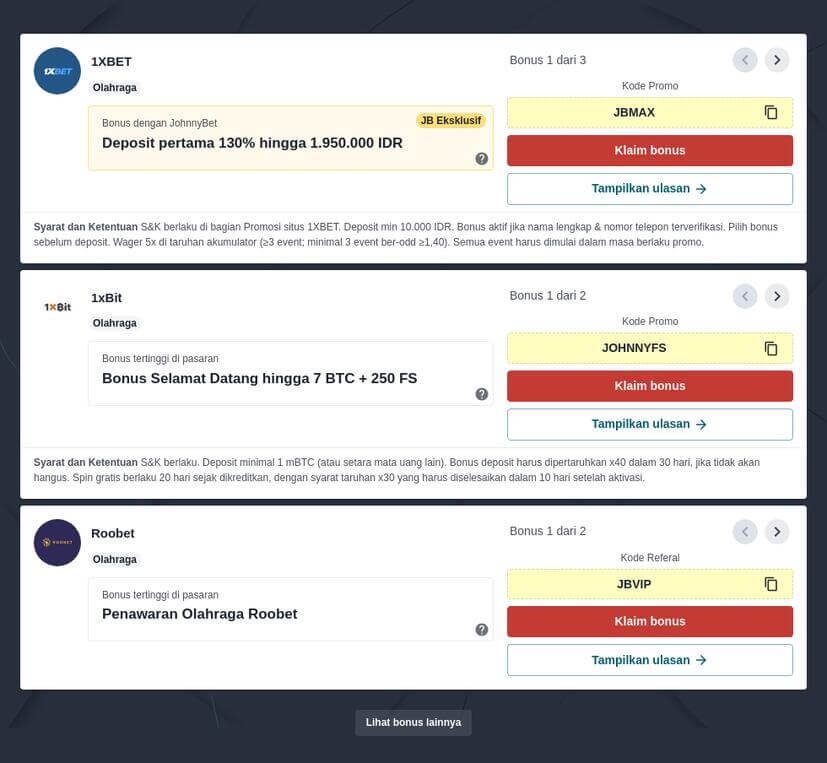Claim the Roobet bonus

[x=649, y=621]
